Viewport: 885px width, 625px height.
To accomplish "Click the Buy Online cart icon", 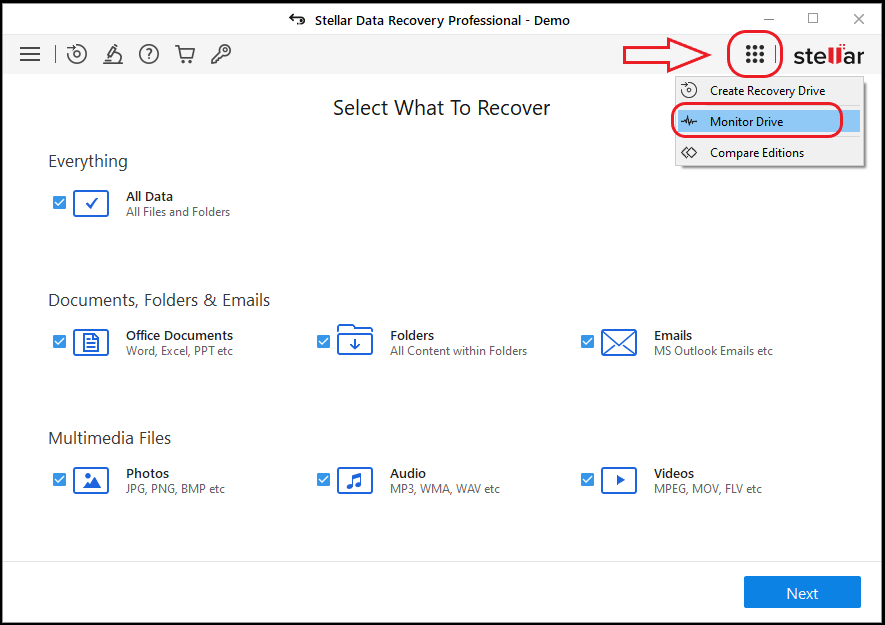I will pyautogui.click(x=185, y=54).
